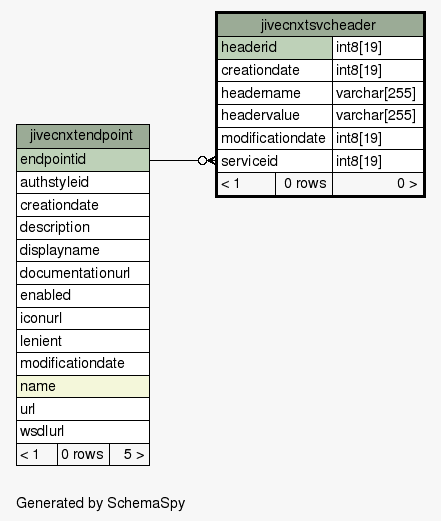Image resolution: width=441 pixels, height=521 pixels.
Task: Select the authstyleid column
Action: click(x=83, y=182)
